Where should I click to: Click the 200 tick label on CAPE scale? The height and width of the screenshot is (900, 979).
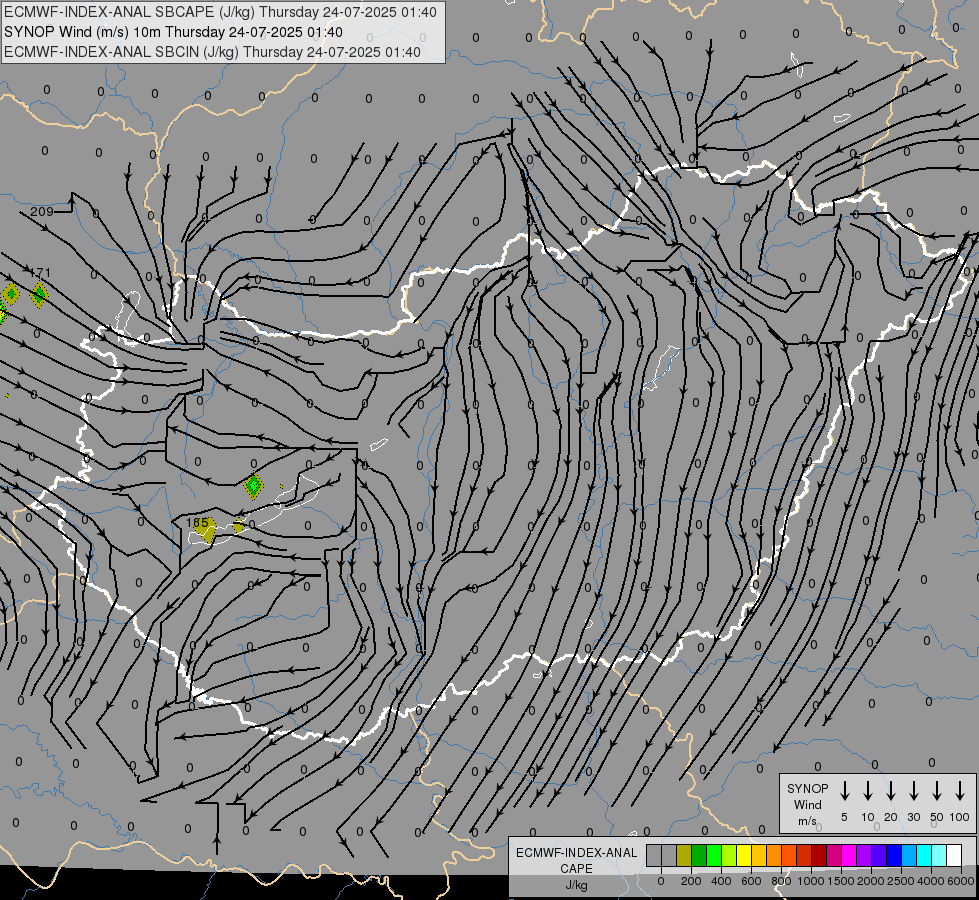pos(691,881)
